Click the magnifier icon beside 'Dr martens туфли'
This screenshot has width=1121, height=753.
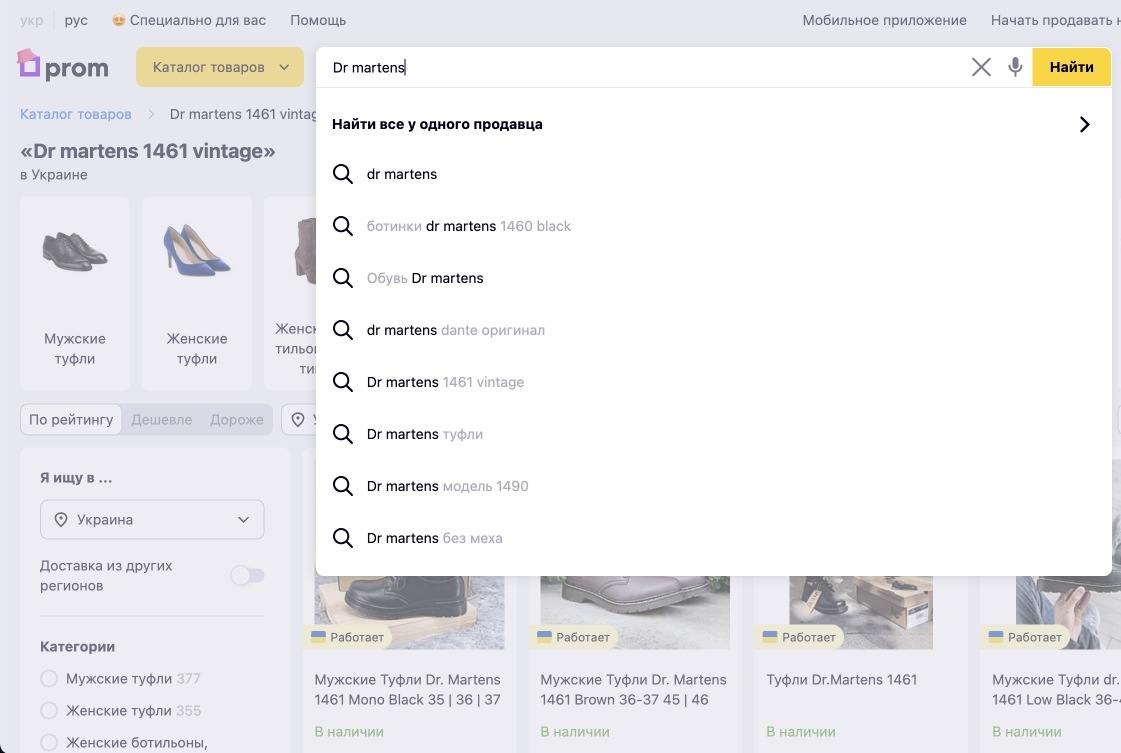tap(343, 434)
